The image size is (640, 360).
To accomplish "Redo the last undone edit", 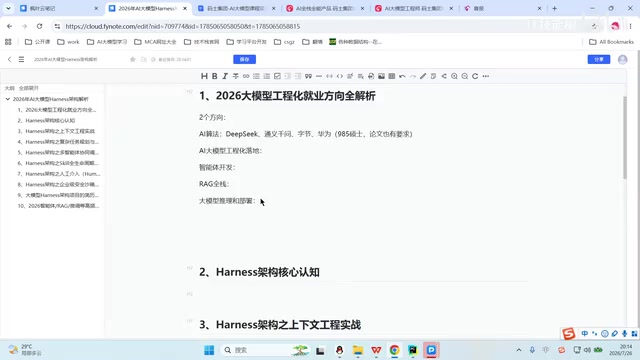I will (413, 76).
